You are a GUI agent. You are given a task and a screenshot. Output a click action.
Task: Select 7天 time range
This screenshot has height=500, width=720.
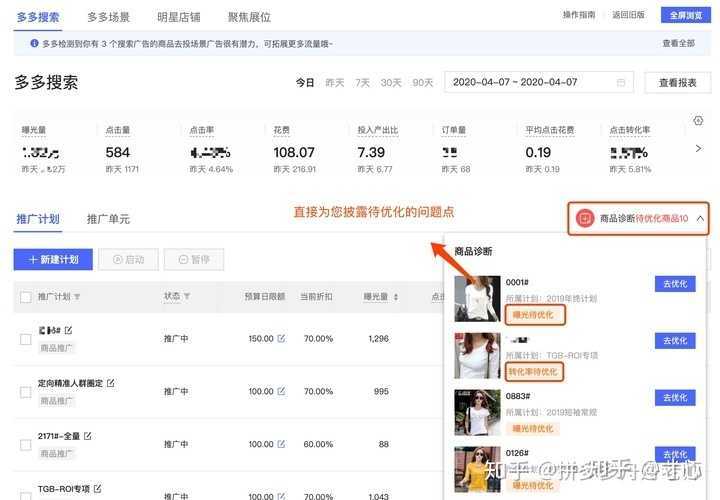click(x=362, y=83)
